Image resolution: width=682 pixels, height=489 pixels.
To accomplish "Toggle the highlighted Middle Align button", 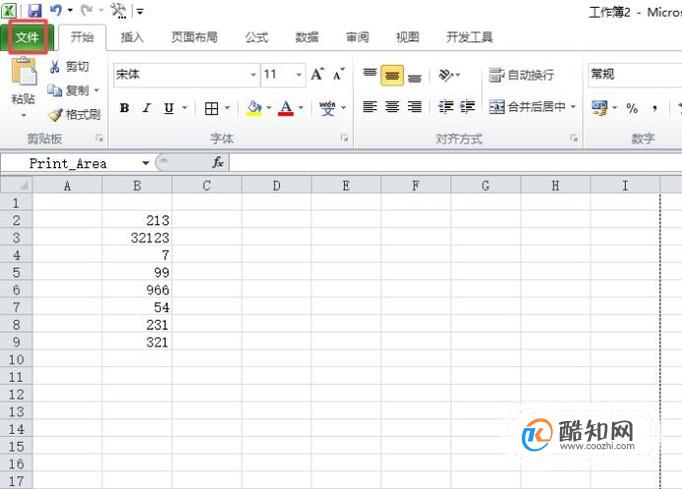I will (392, 75).
